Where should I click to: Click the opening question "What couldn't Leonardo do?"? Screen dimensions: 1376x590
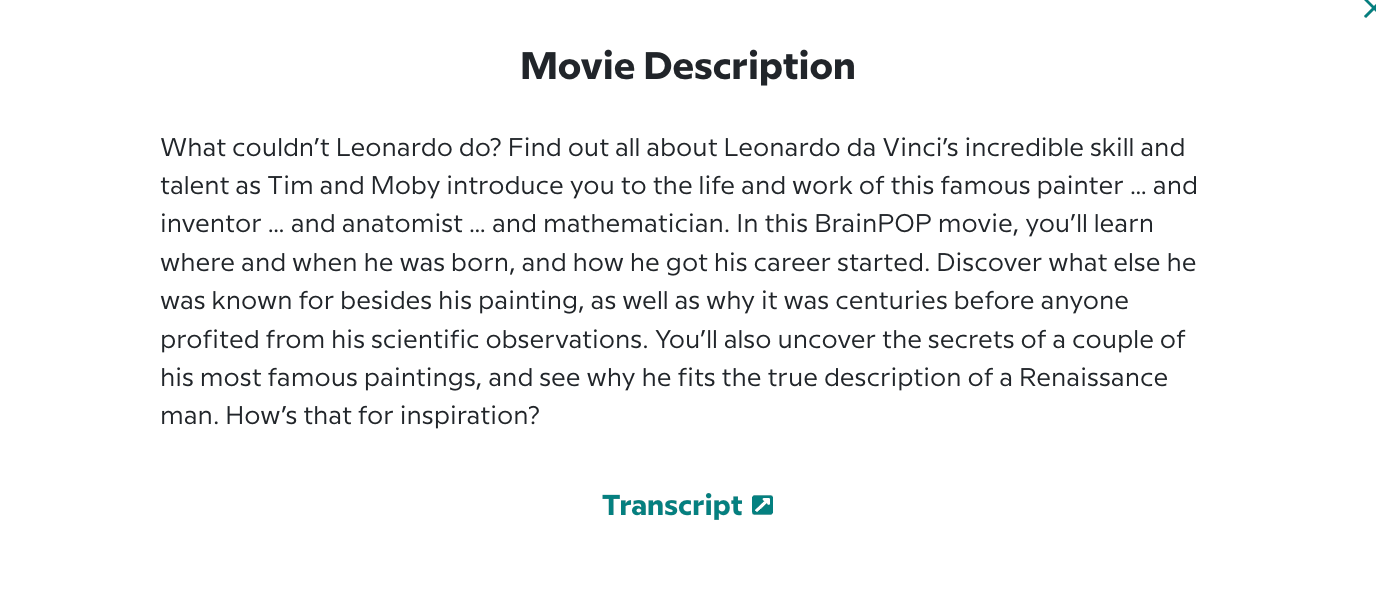click(x=330, y=148)
